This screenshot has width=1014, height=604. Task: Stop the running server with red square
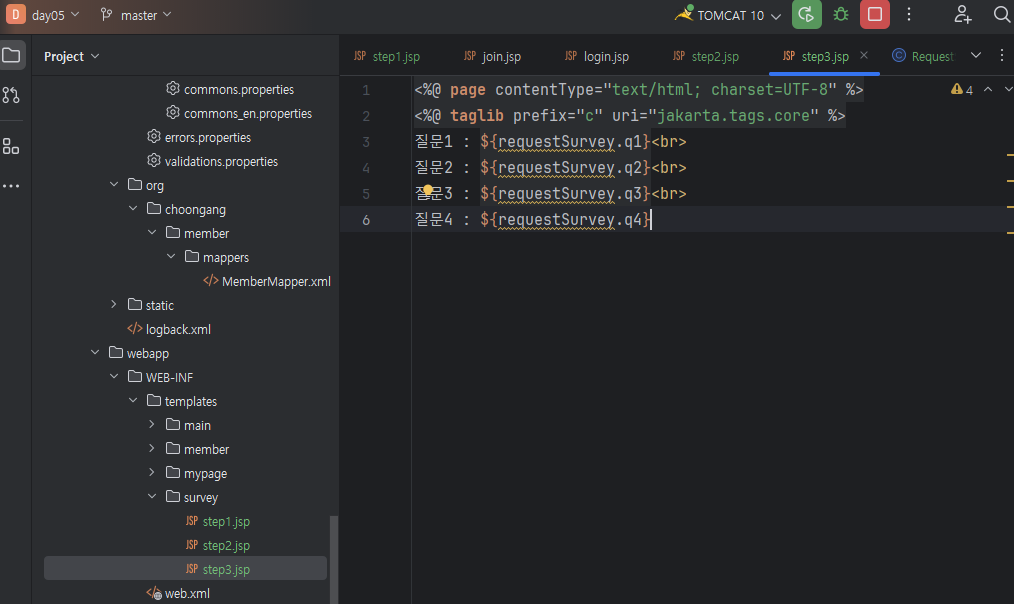click(874, 14)
